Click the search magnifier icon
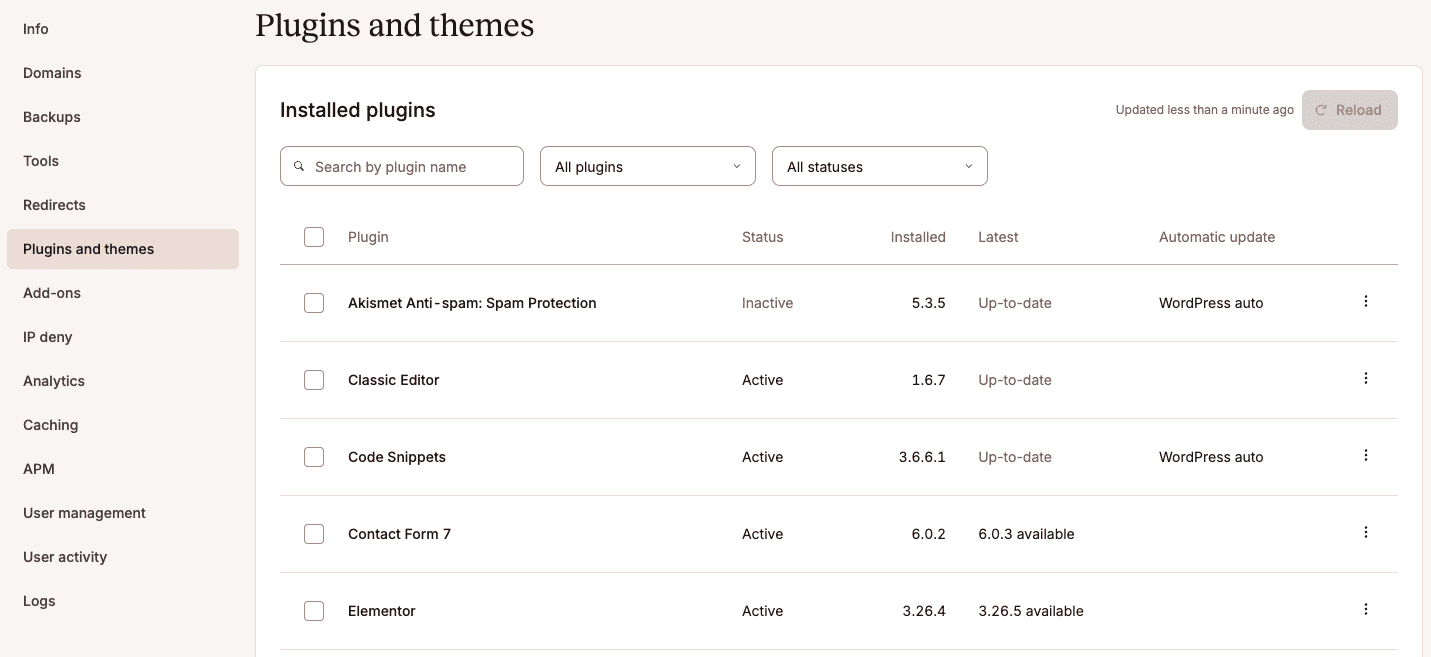The width and height of the screenshot is (1431, 657). [300, 167]
